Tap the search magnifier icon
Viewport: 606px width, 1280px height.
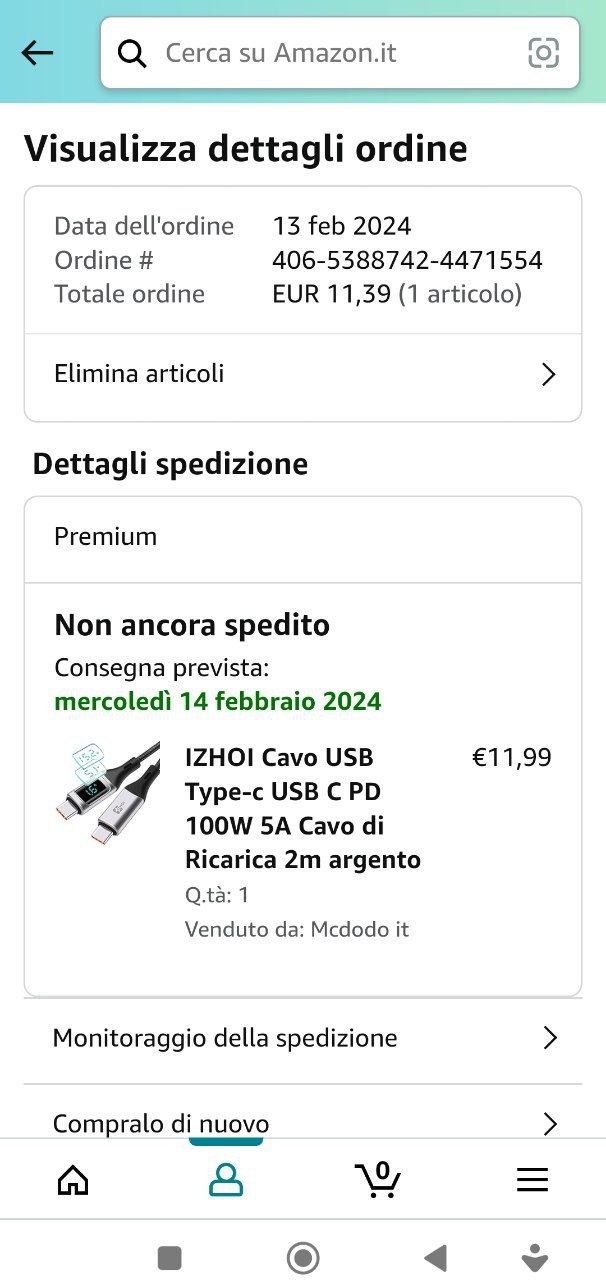coord(132,53)
